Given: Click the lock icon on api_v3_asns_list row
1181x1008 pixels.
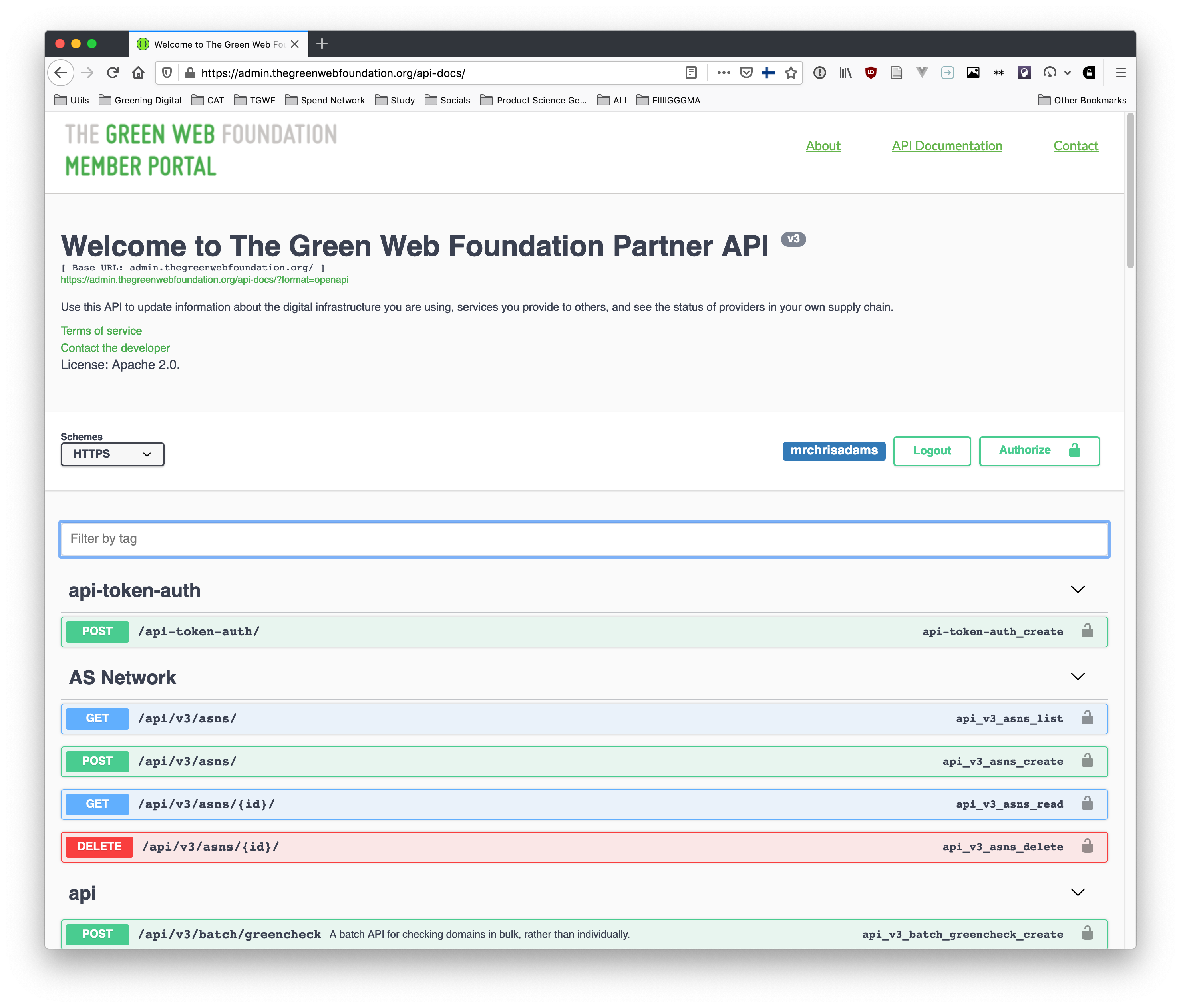Looking at the screenshot, I should point(1088,718).
